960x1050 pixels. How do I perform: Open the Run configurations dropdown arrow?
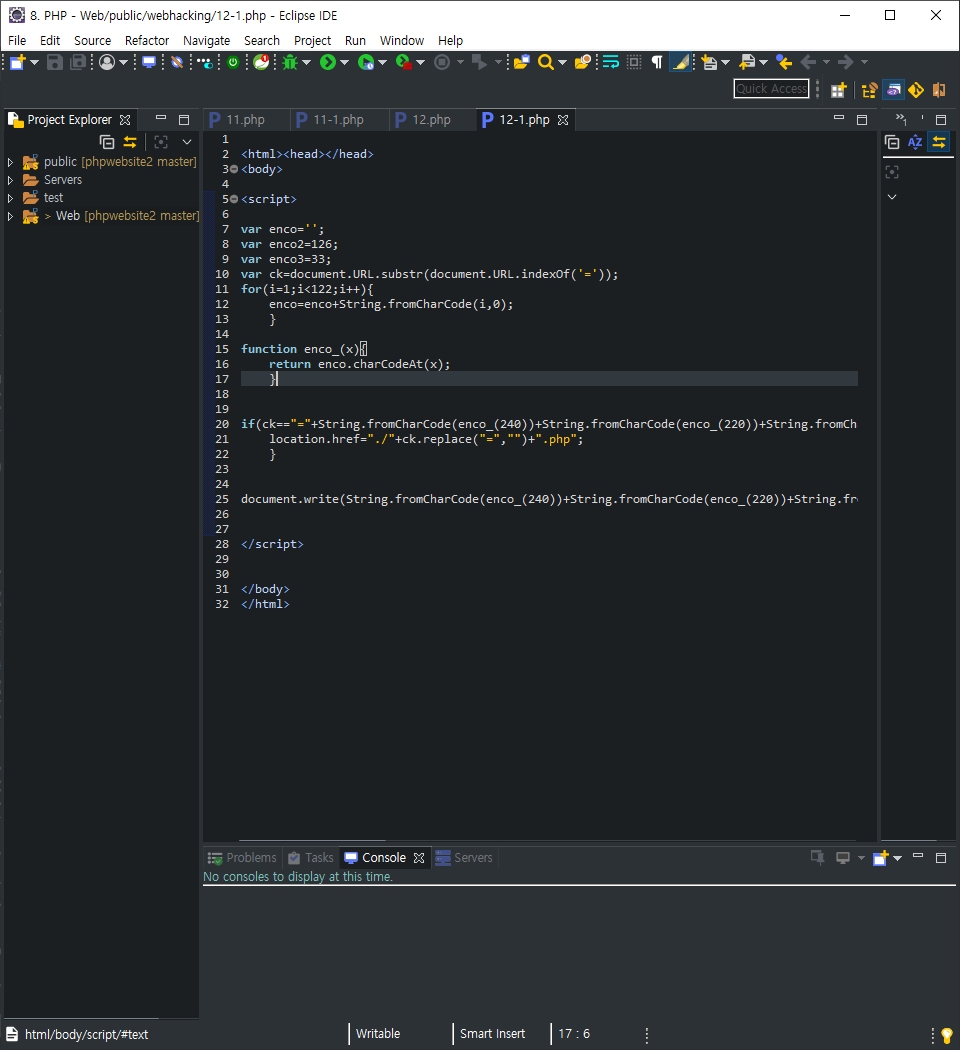(345, 62)
